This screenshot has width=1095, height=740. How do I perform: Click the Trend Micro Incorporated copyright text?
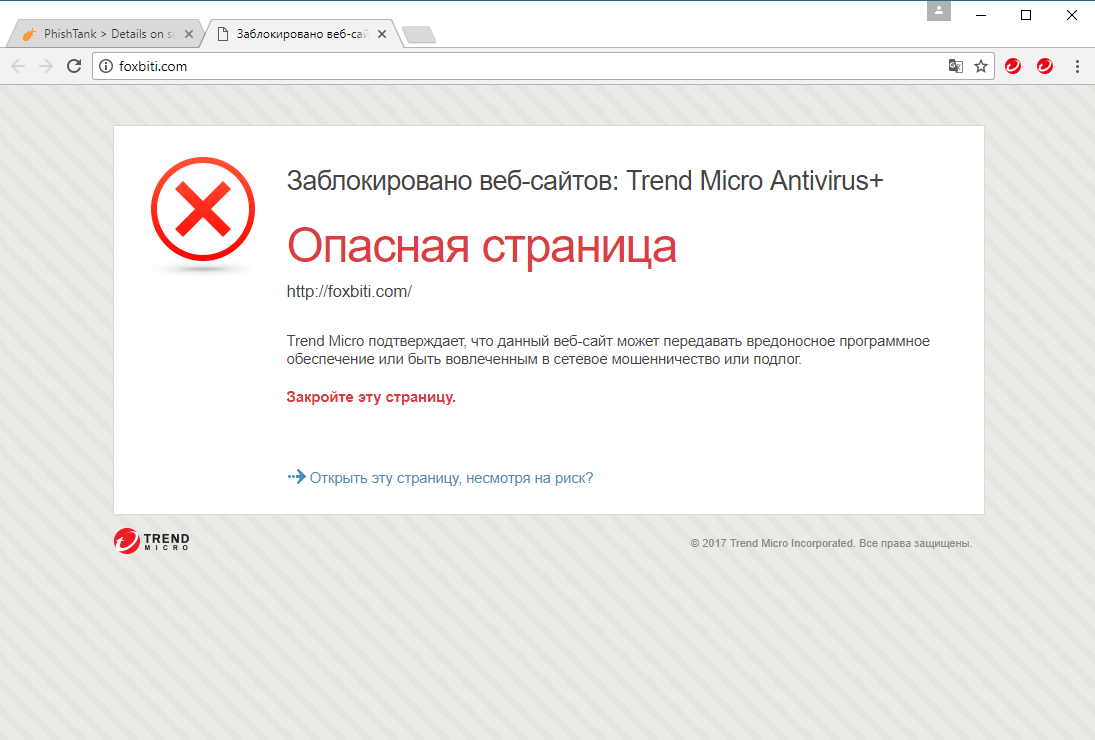(x=830, y=542)
